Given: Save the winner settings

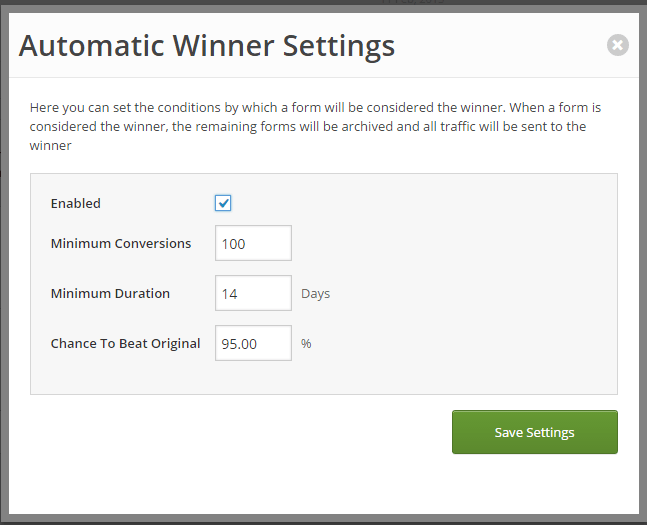Looking at the screenshot, I should point(535,432).
